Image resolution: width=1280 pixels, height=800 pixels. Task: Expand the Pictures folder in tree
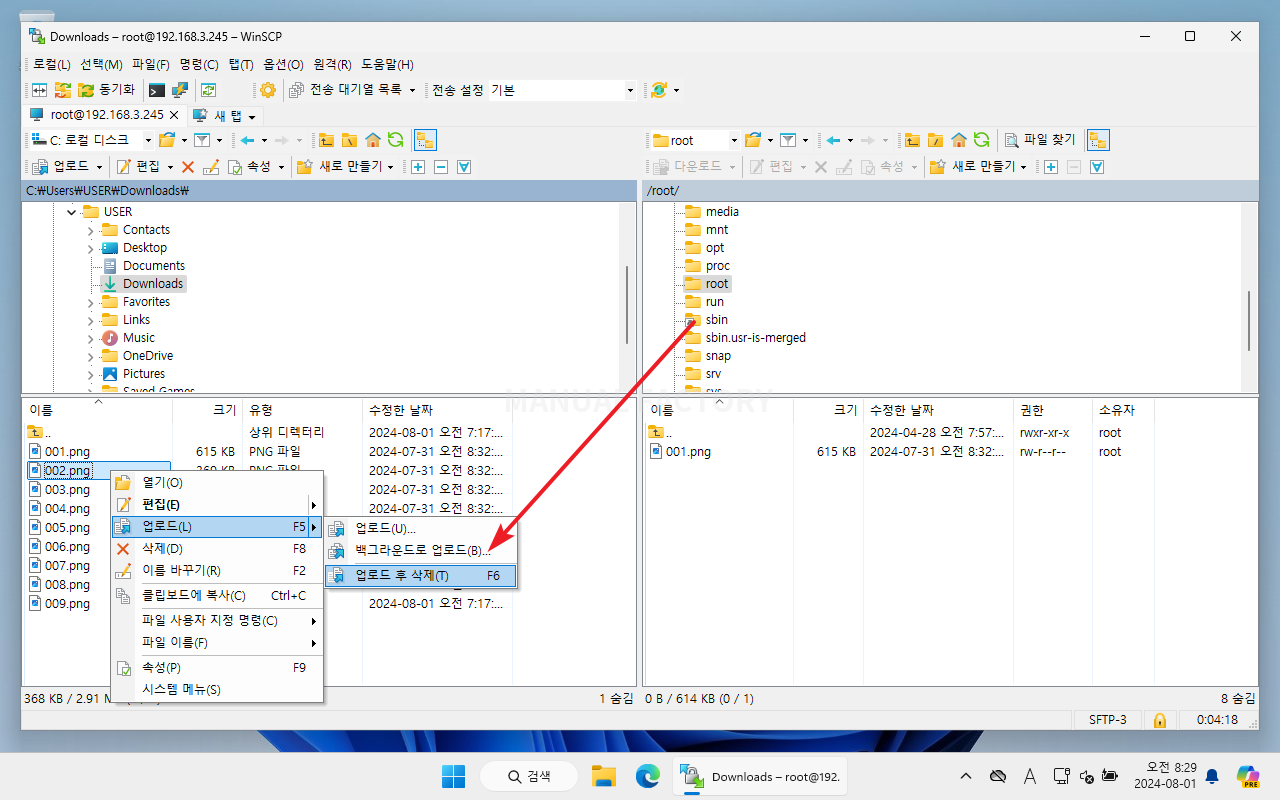click(90, 374)
